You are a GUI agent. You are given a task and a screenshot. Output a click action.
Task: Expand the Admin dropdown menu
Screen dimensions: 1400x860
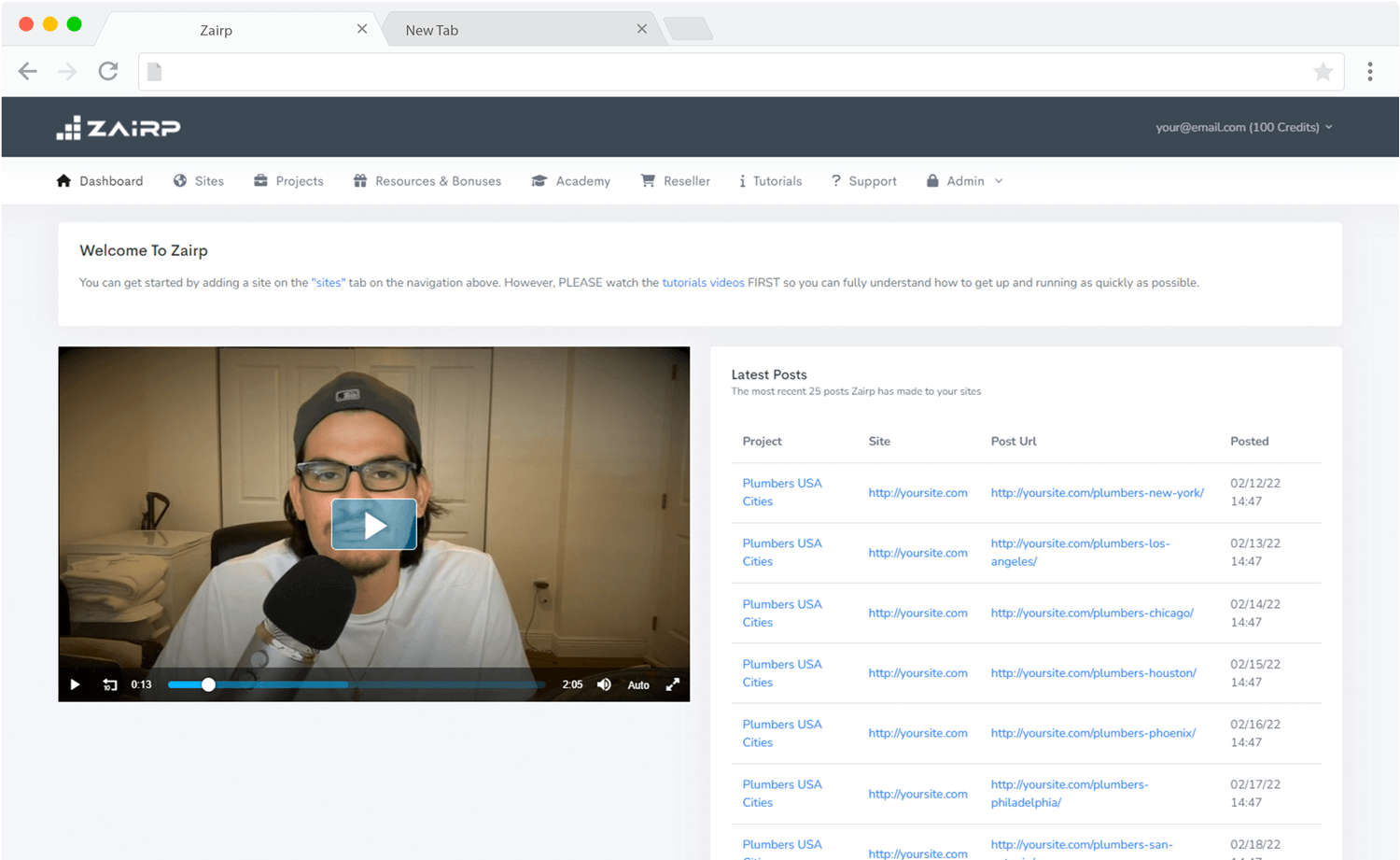pyautogui.click(x=965, y=181)
